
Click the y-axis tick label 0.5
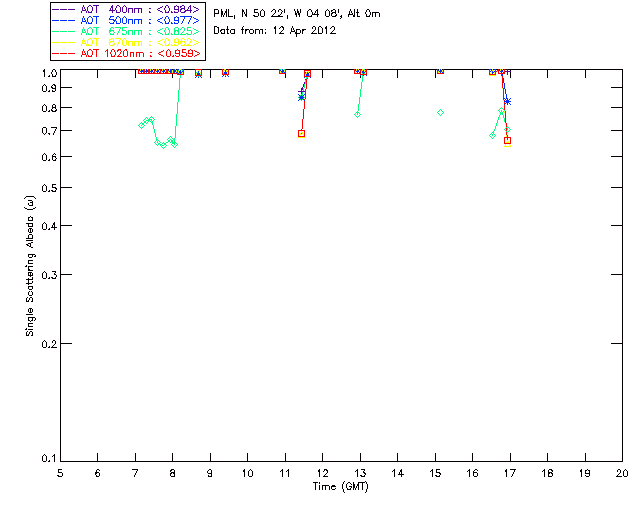click(49, 188)
